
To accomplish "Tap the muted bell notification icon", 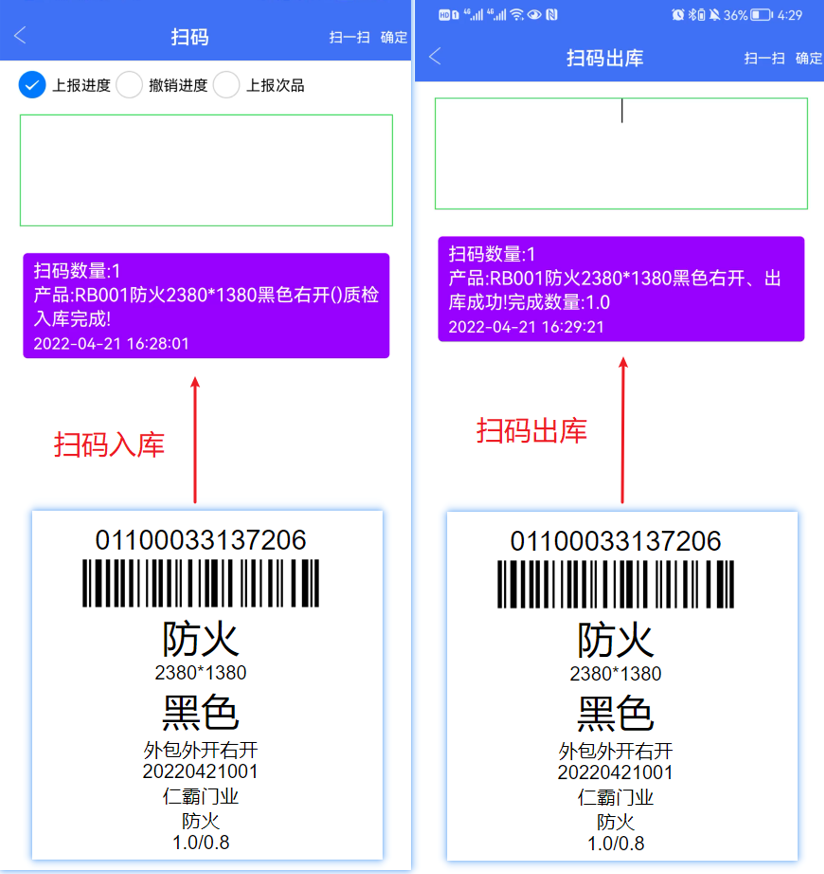I will pos(714,15).
